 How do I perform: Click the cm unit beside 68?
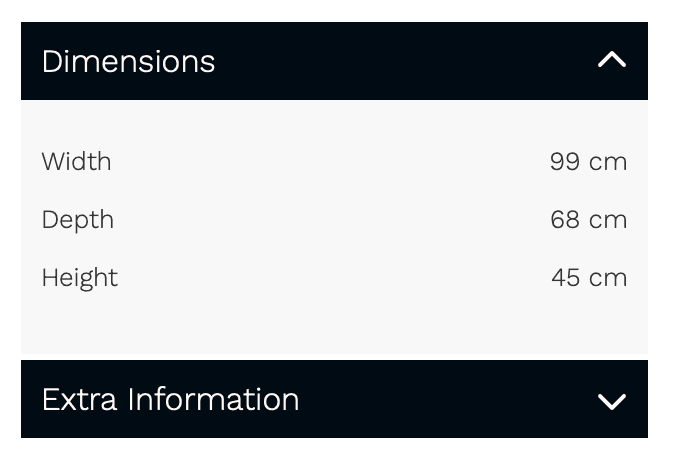click(608, 222)
